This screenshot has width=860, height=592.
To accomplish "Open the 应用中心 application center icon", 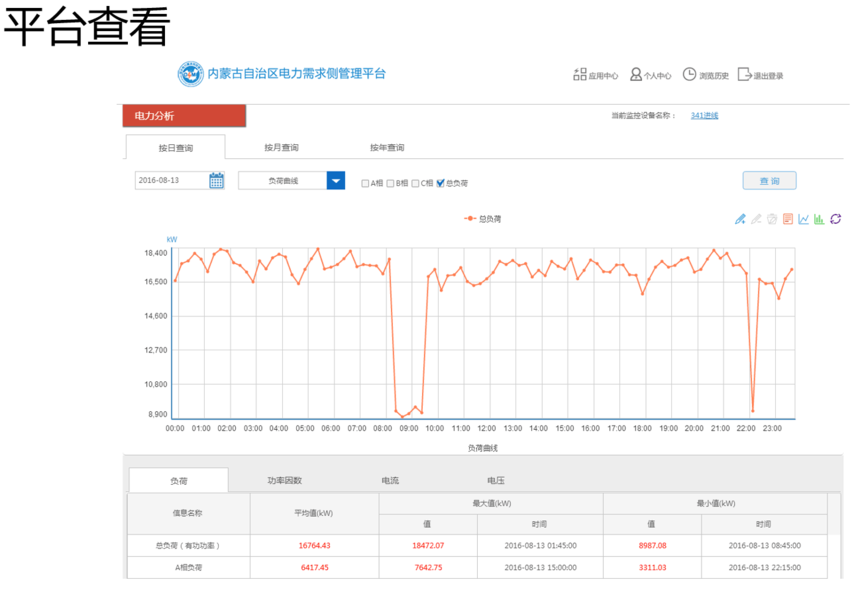I will tap(580, 74).
